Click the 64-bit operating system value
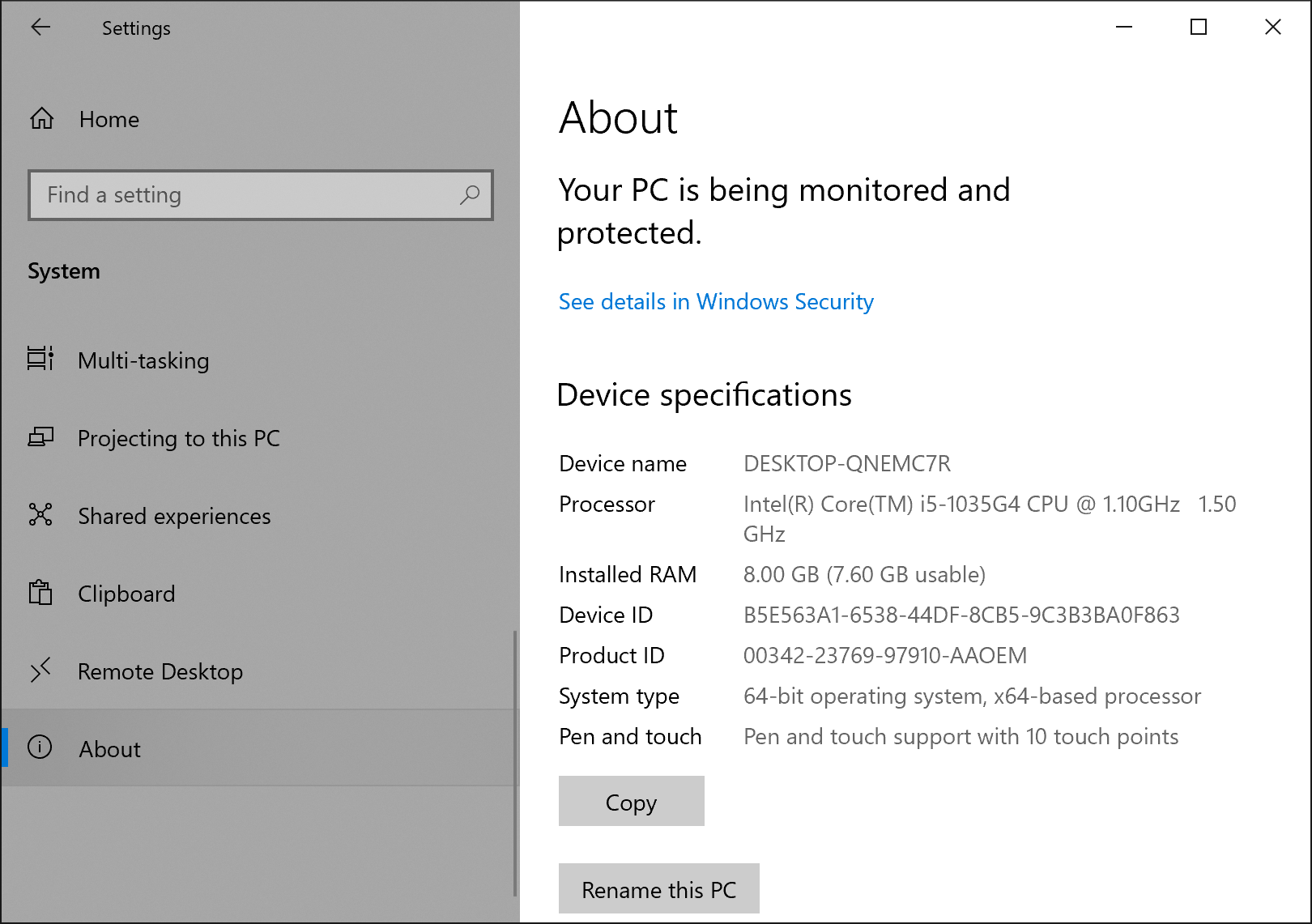 (x=972, y=696)
